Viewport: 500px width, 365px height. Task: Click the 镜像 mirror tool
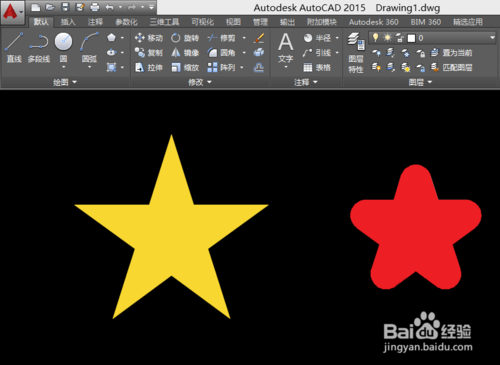click(185, 52)
